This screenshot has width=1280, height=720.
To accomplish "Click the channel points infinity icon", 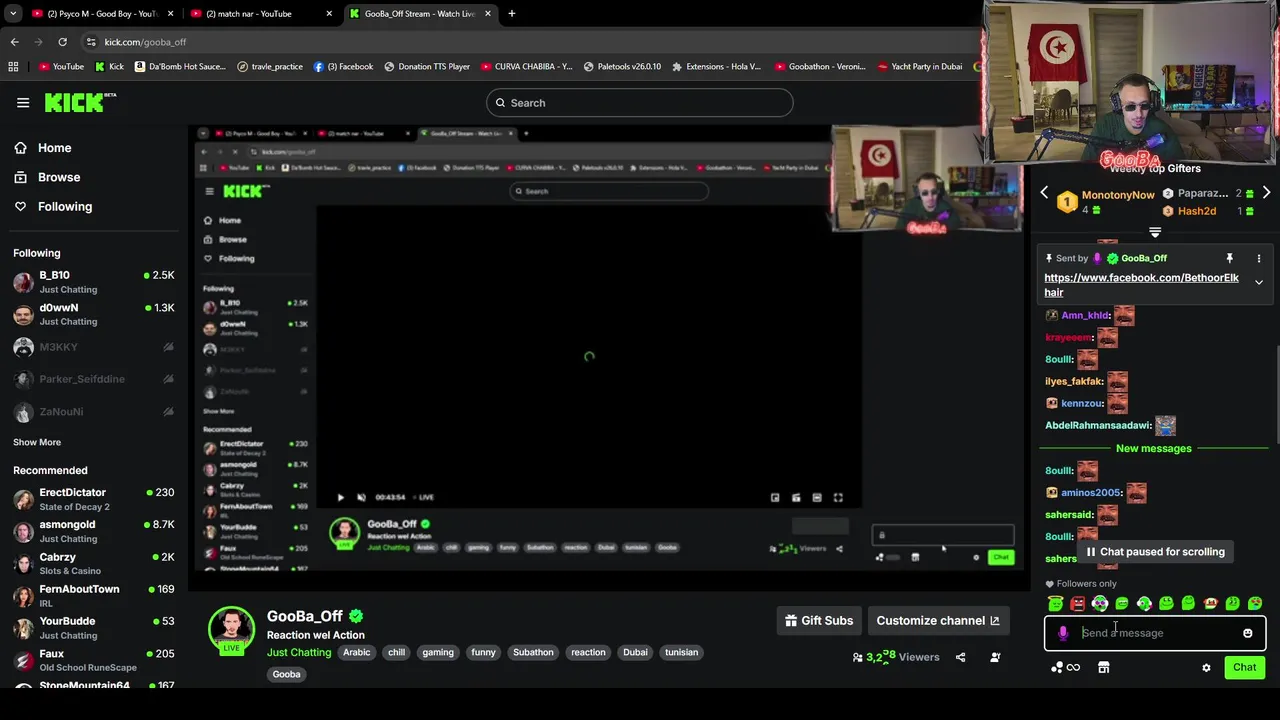I will click(1073, 667).
